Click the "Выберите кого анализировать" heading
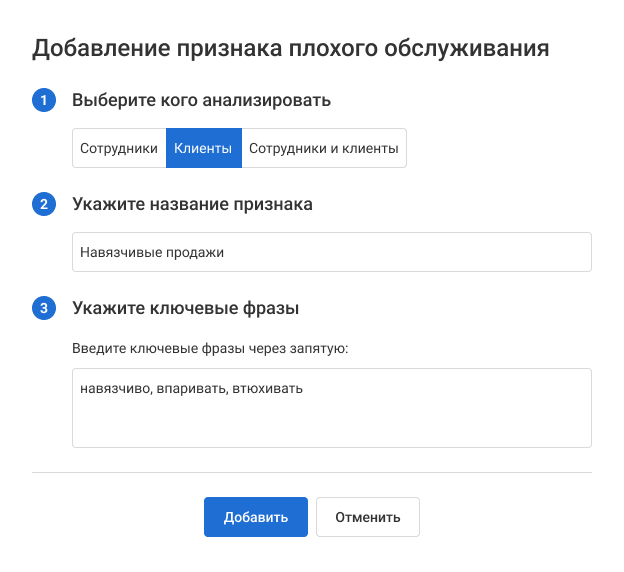The image size is (624, 572). tap(201, 101)
